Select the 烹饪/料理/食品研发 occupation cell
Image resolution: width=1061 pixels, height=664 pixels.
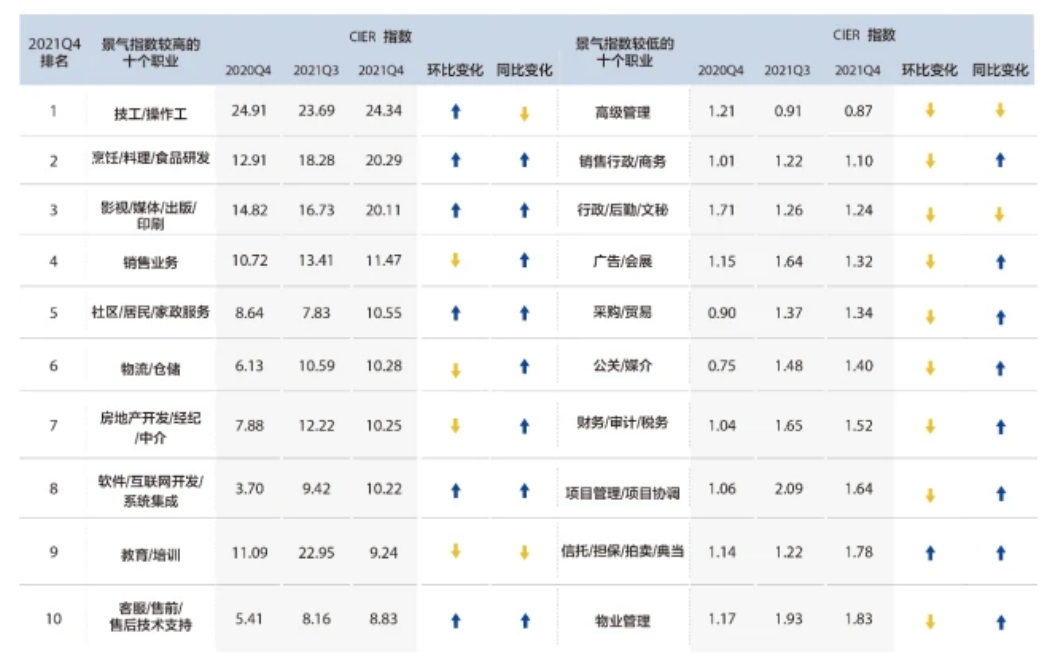click(x=150, y=161)
